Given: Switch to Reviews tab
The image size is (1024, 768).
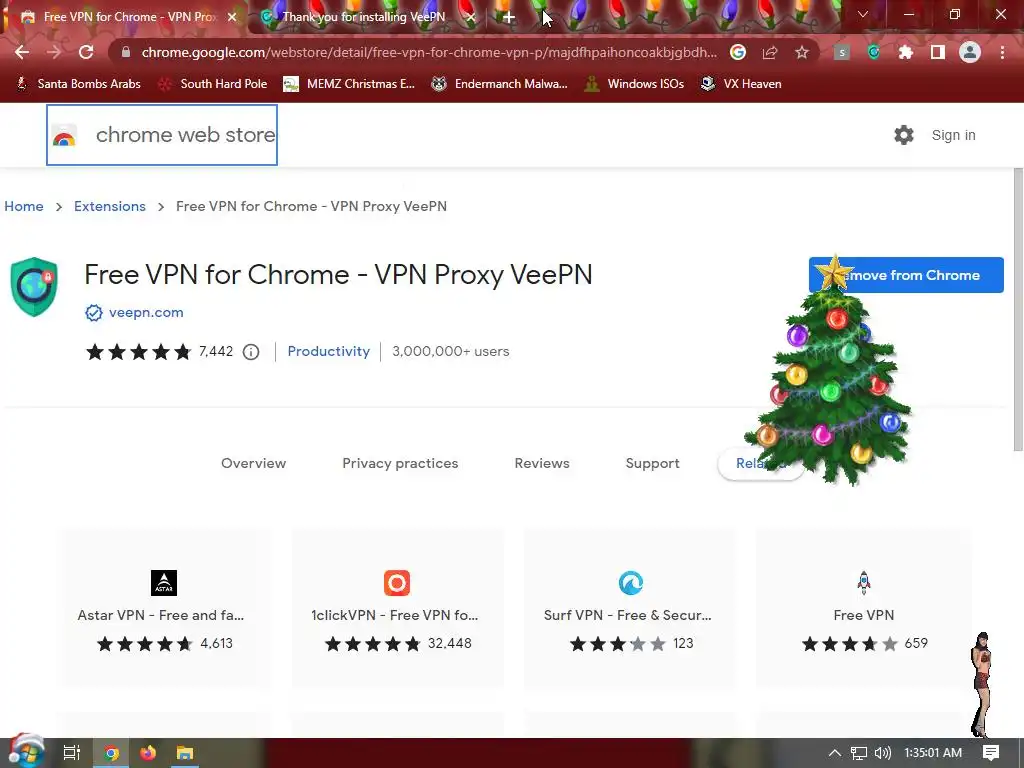Looking at the screenshot, I should click(542, 463).
